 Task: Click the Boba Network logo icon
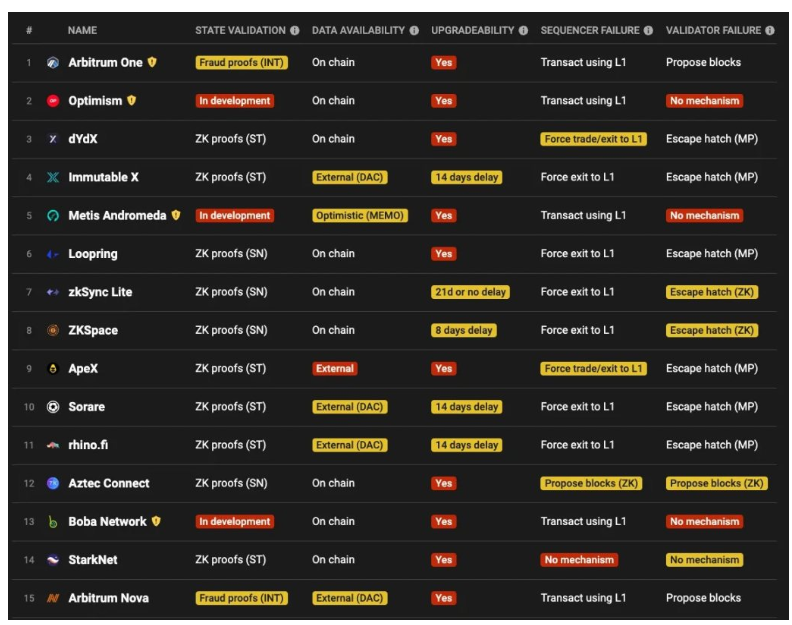coord(53,521)
